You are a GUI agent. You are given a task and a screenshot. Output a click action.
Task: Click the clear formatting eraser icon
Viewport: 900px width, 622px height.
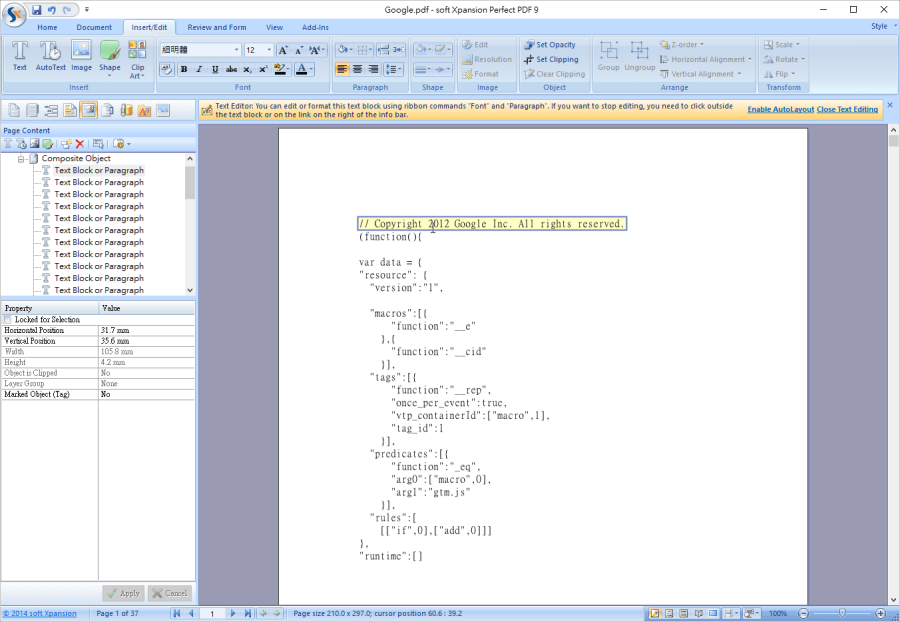click(167, 69)
